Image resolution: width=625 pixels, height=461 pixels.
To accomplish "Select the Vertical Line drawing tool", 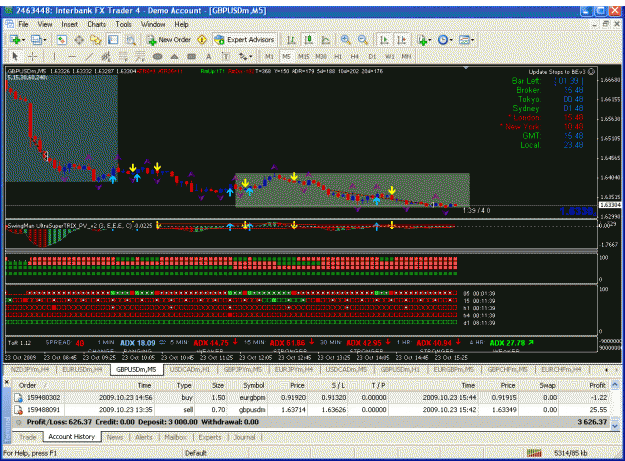I will coord(54,57).
